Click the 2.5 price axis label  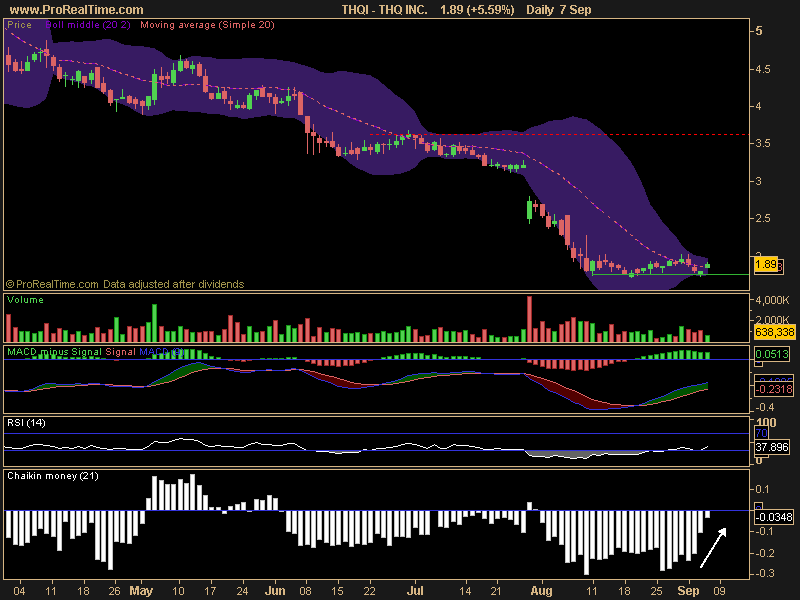tap(763, 218)
